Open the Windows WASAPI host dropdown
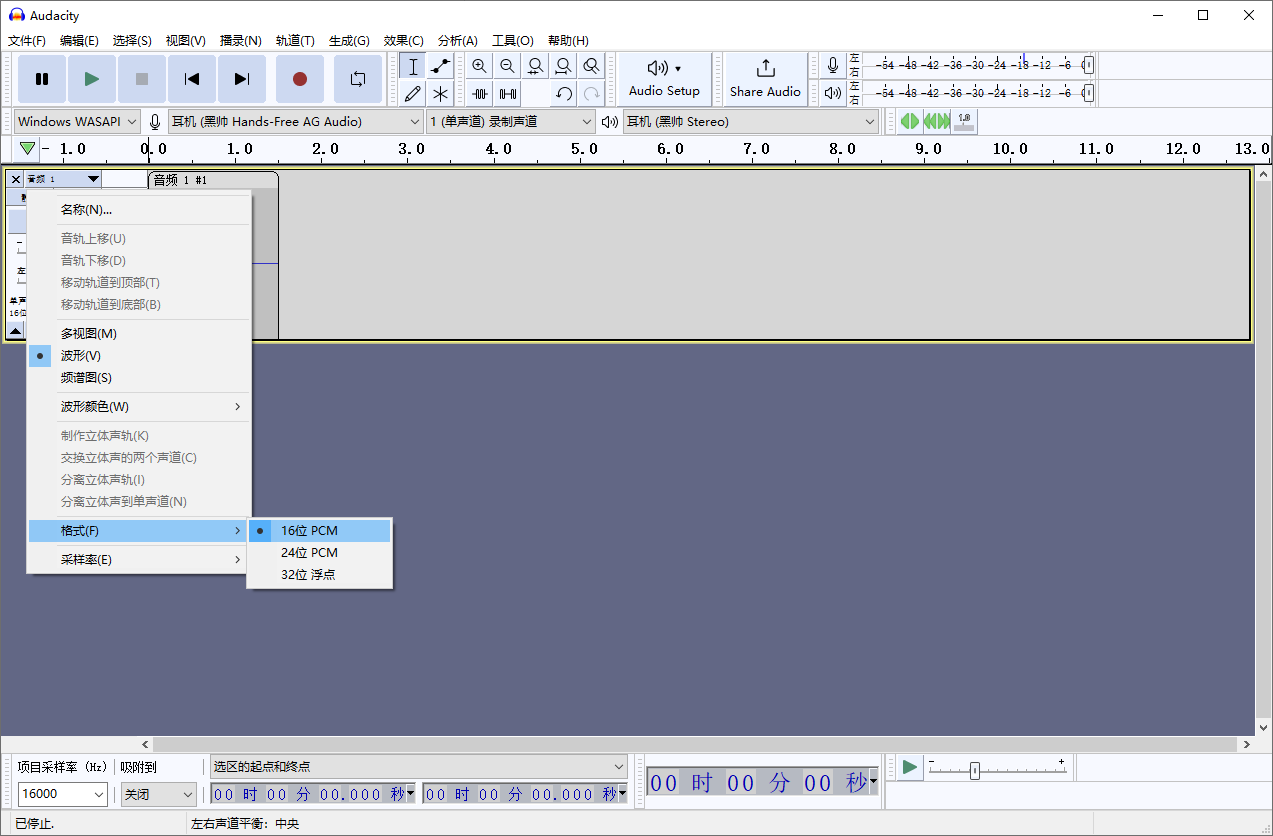1273x836 pixels. click(77, 122)
